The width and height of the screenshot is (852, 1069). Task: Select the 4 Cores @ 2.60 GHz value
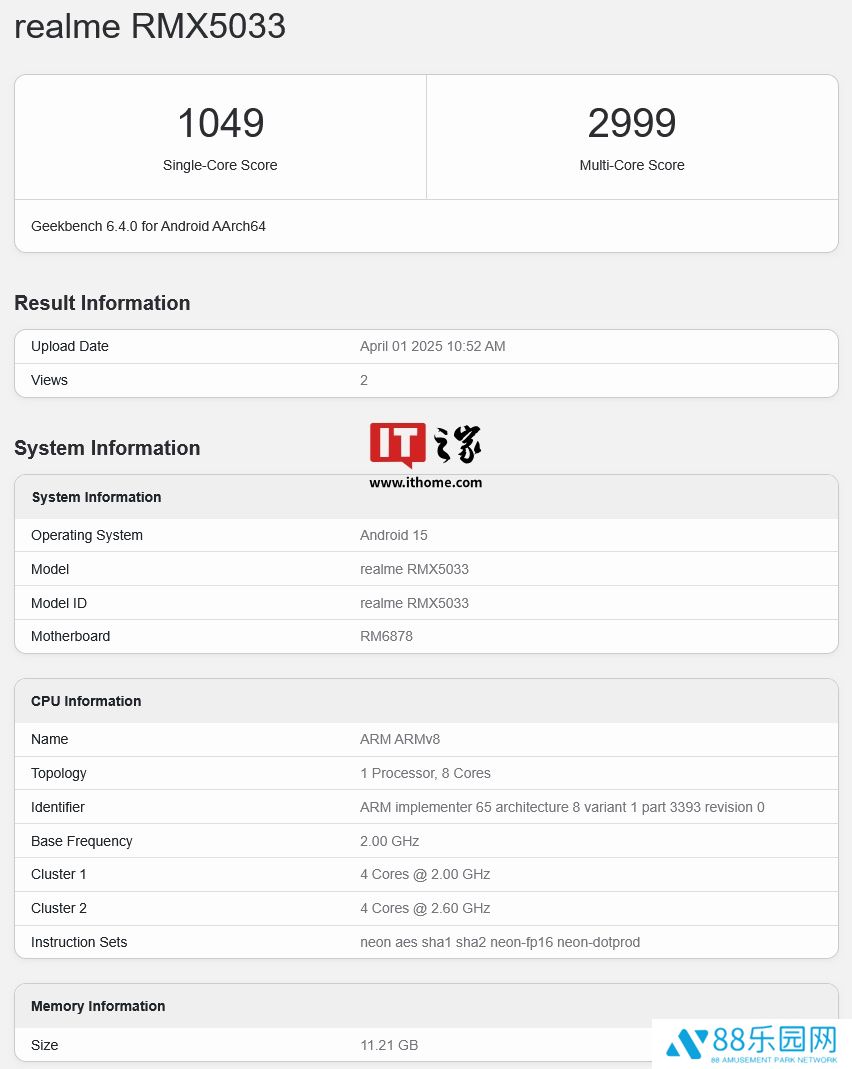(x=425, y=908)
